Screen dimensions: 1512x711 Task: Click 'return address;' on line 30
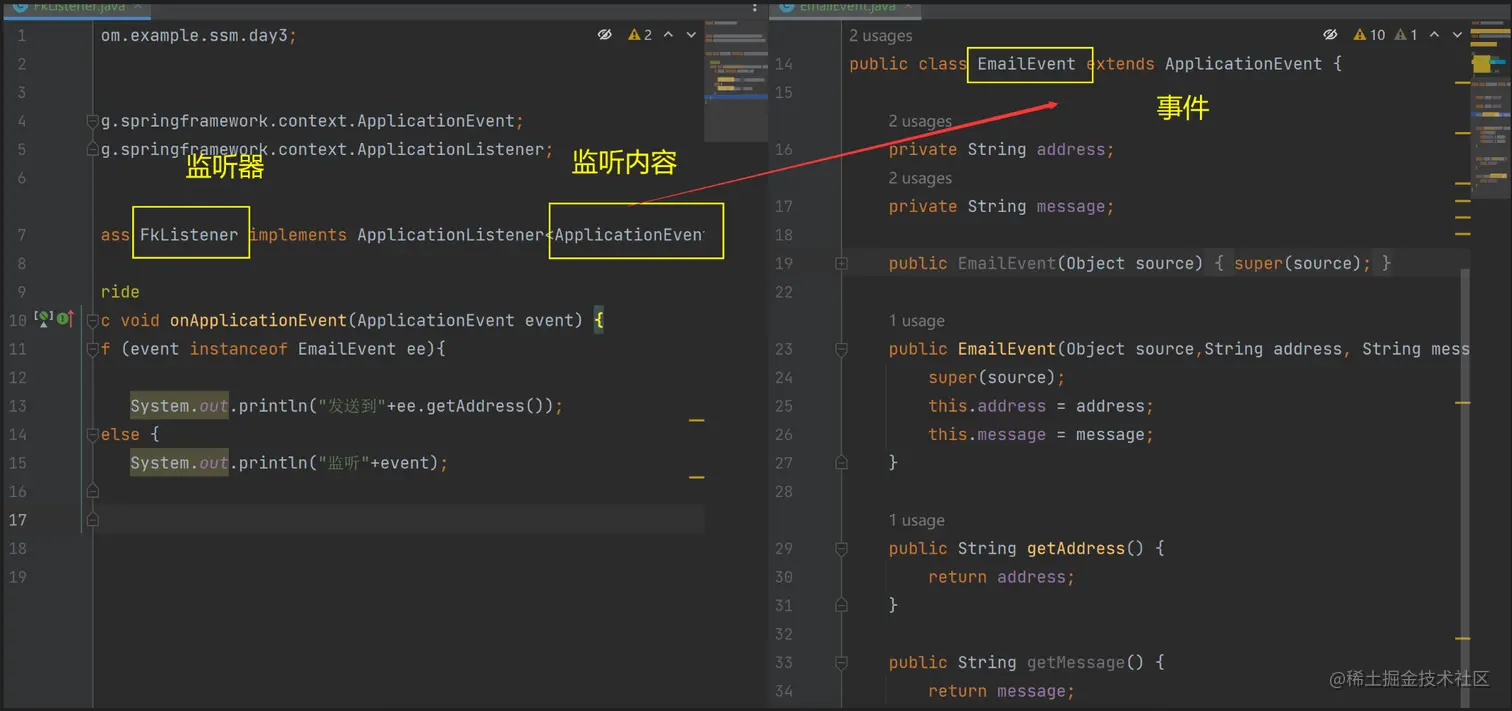(1001, 577)
